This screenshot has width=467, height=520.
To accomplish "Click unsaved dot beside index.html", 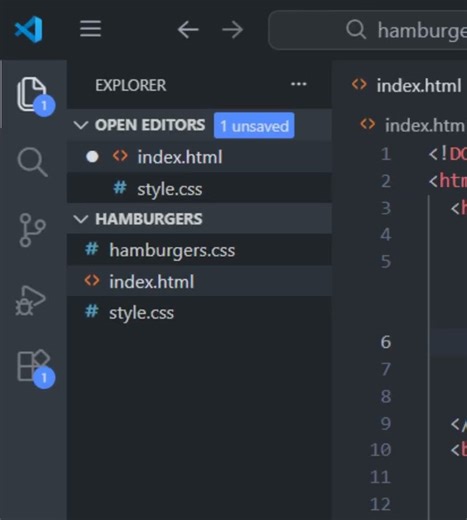I will (x=92, y=157).
